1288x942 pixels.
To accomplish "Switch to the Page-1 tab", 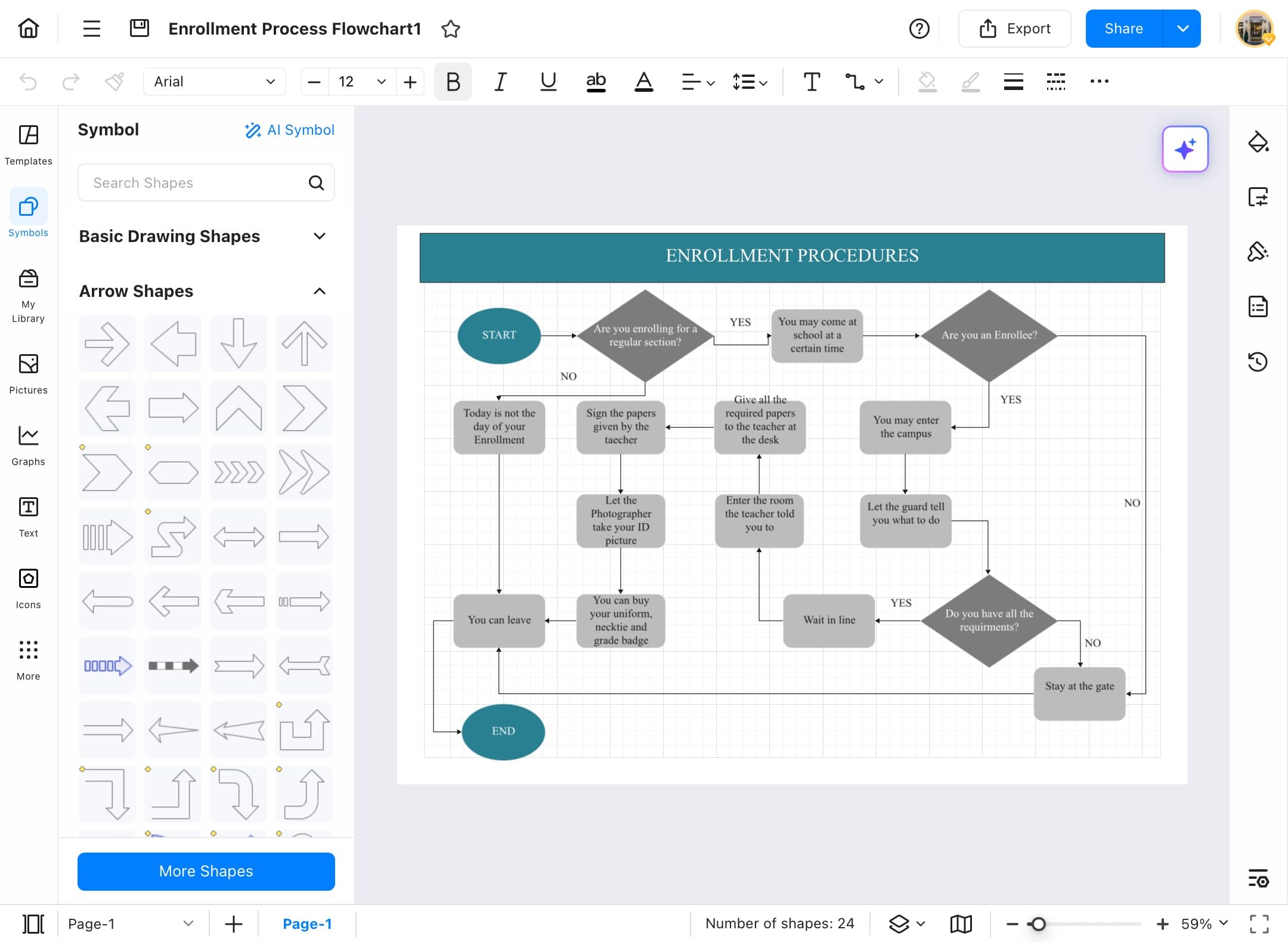I will 306,924.
